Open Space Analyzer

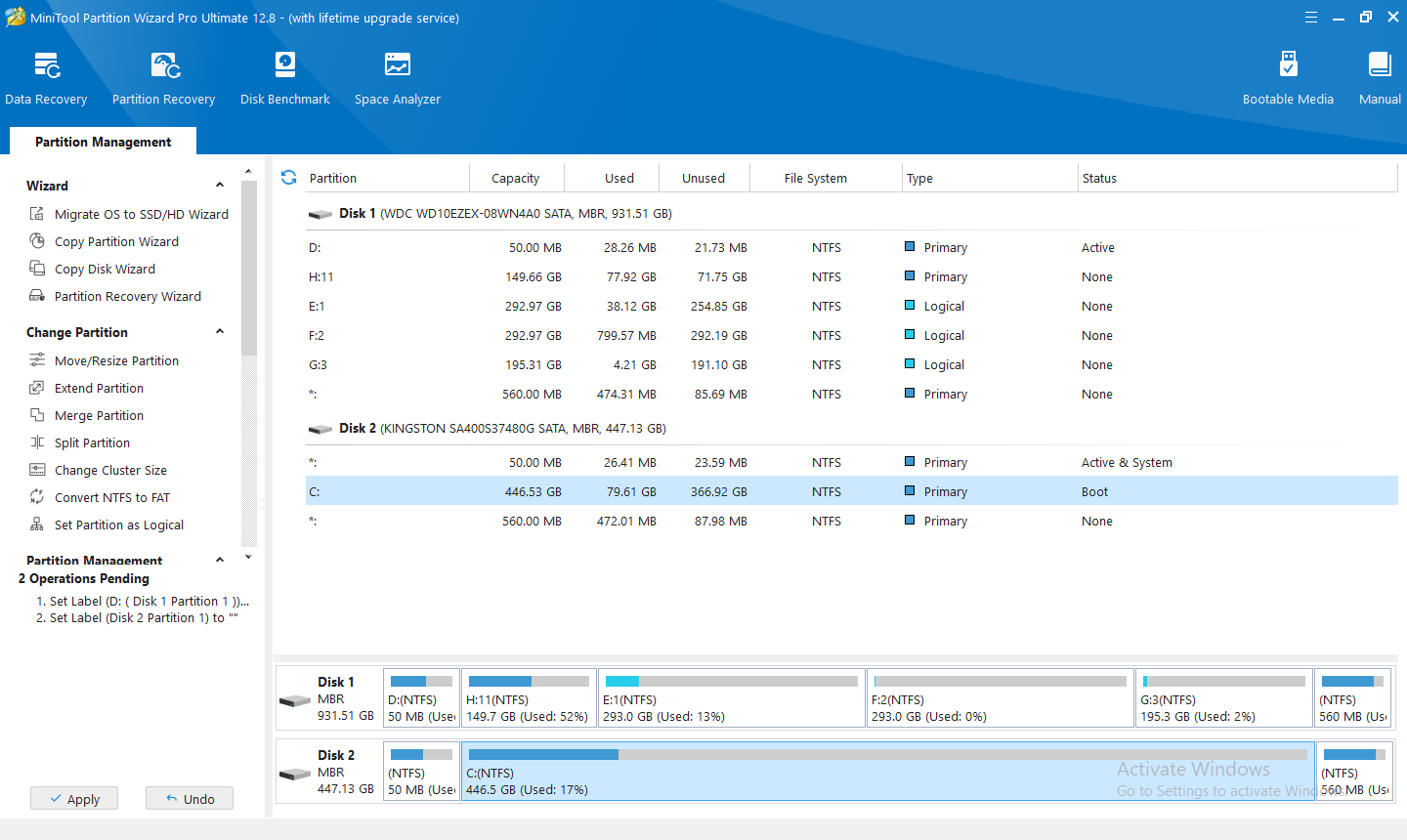click(x=397, y=78)
